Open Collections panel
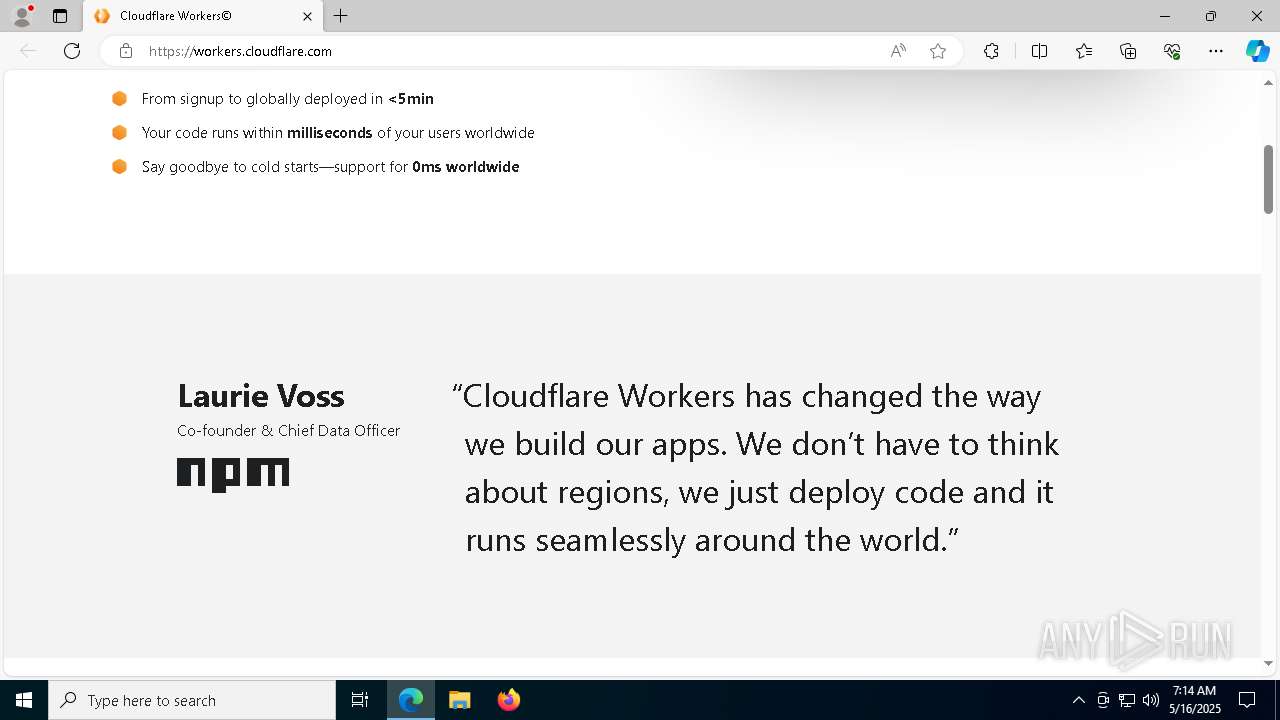The height and width of the screenshot is (720, 1280). 1128,51
